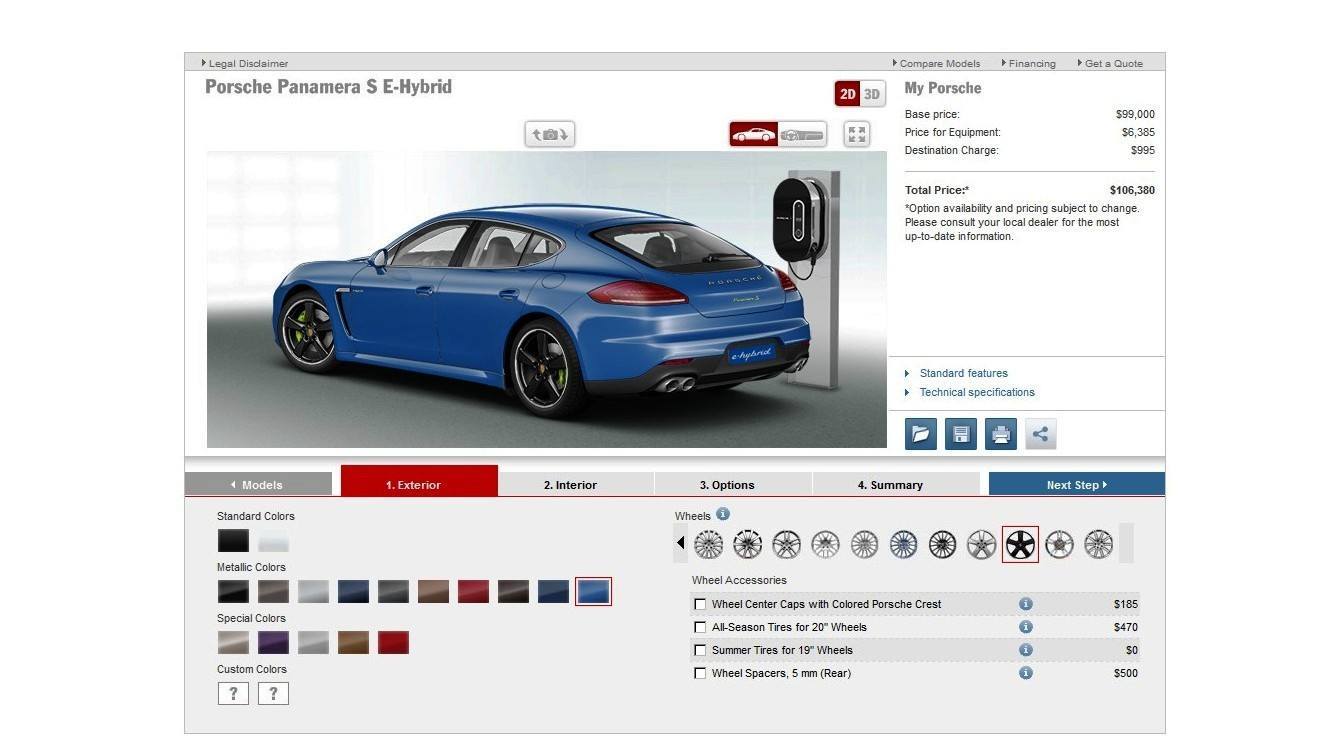Expand Technical specifications
Screen dimensions: 1326x742
[977, 392]
